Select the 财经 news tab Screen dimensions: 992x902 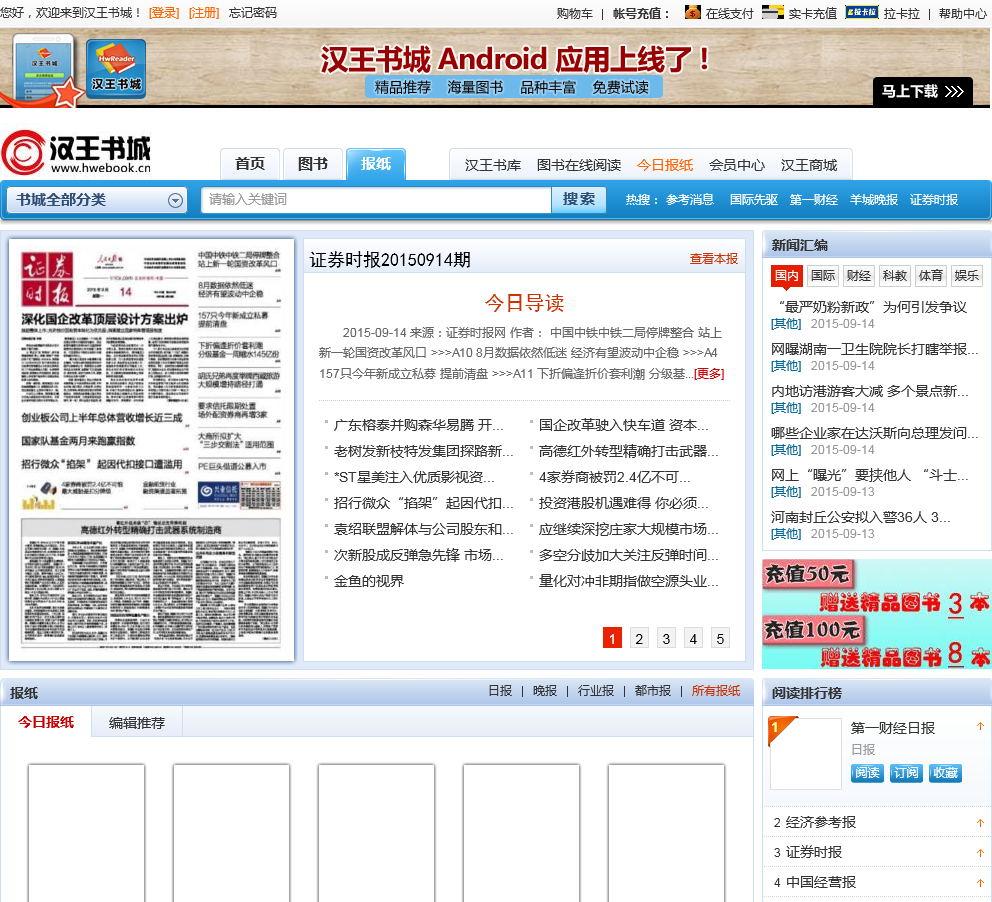(x=859, y=275)
